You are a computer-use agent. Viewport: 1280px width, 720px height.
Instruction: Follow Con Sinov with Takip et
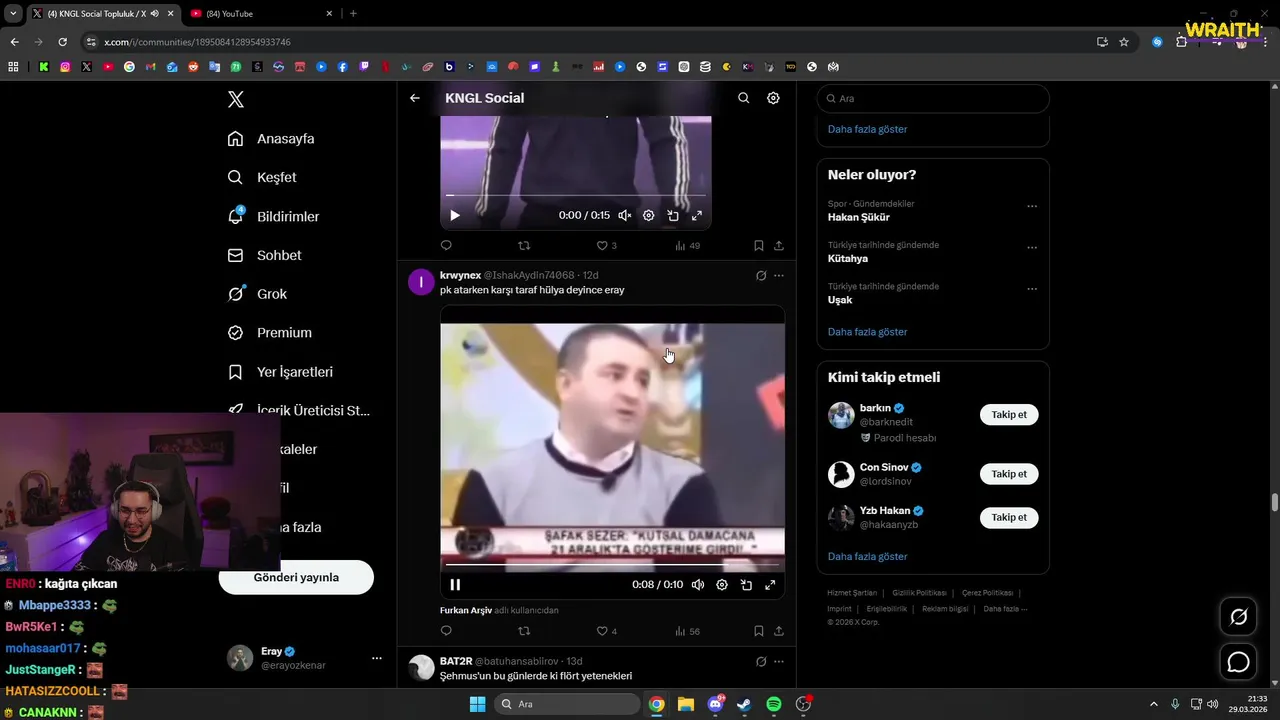click(1009, 474)
